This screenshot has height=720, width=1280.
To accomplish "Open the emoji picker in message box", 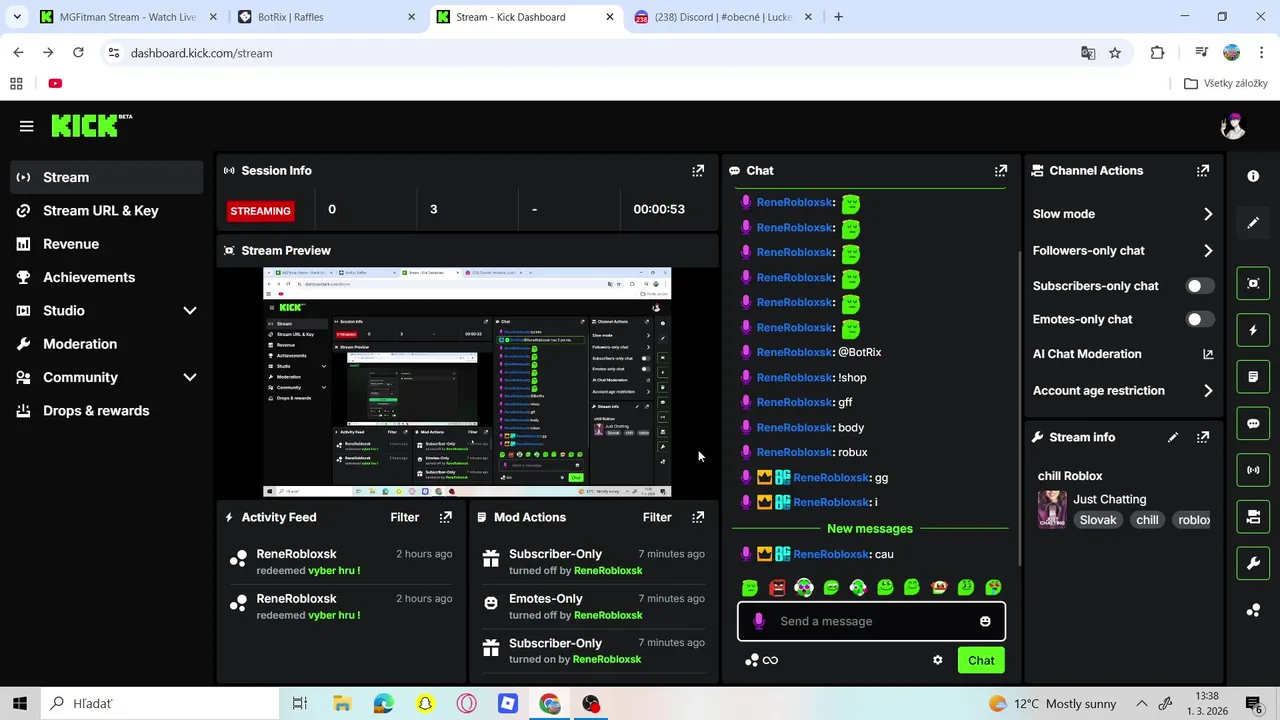I will pos(985,621).
